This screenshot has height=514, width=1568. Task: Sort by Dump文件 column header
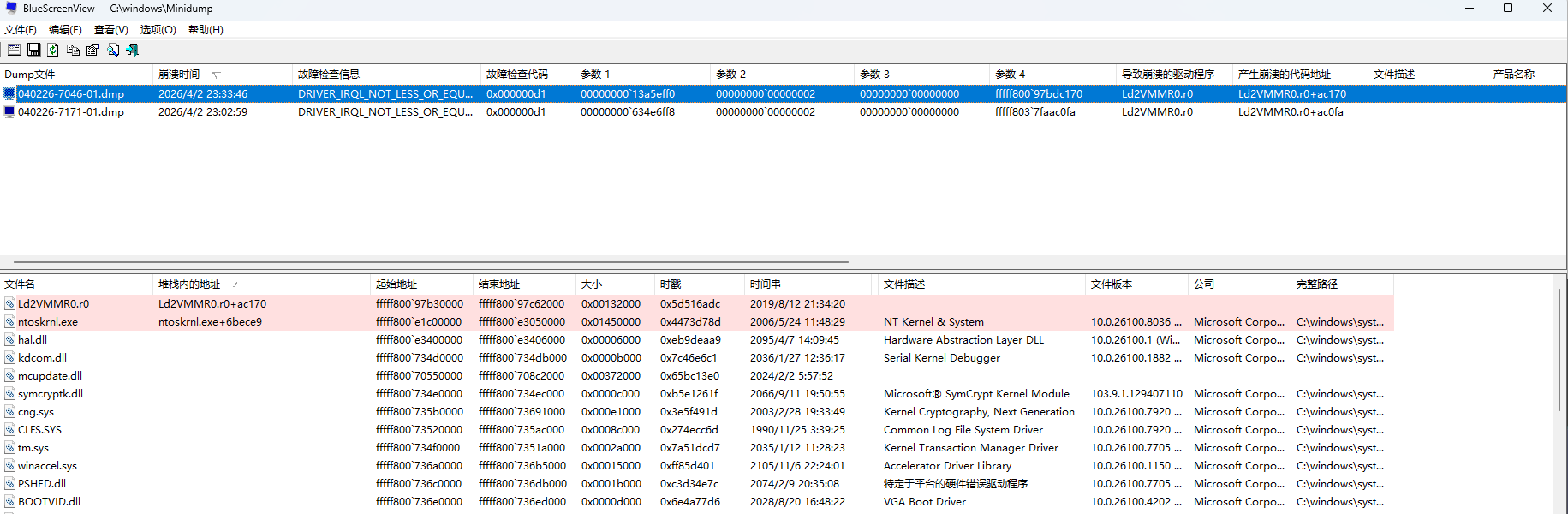(77, 75)
